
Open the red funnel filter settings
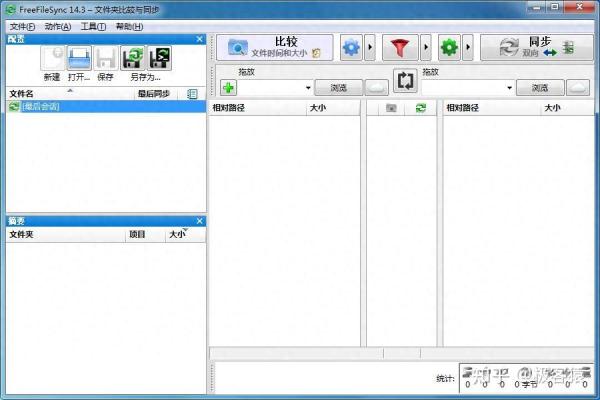click(x=400, y=47)
